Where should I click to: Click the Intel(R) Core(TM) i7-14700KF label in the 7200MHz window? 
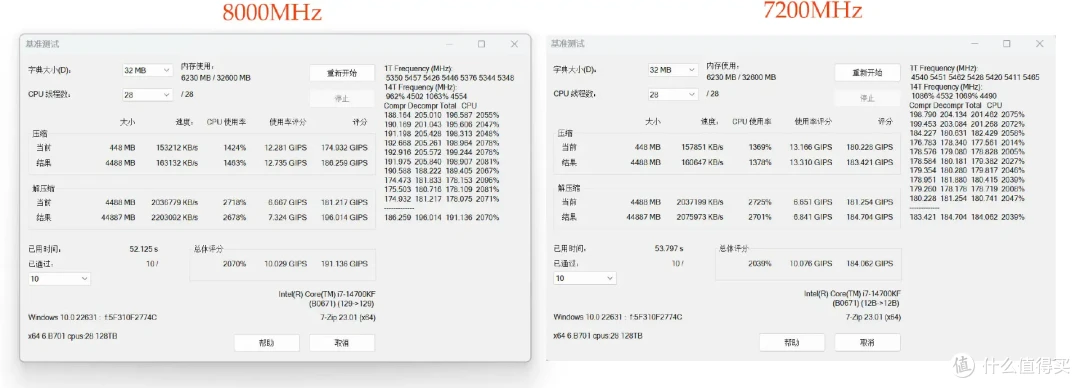pyautogui.click(x=853, y=294)
